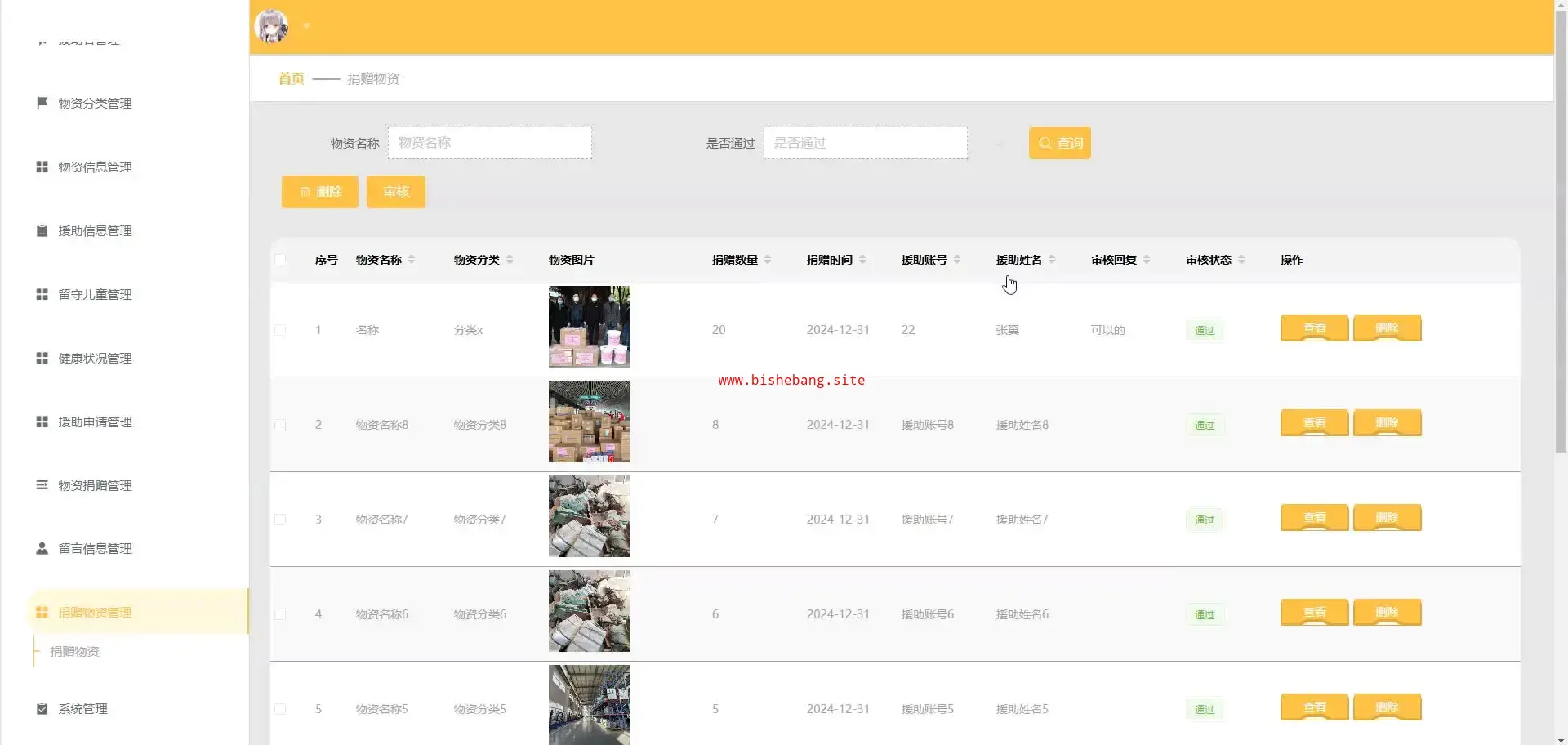Click the grid icon beside 物资信息管理
Viewport: 1568px width, 745px height.
(x=42, y=167)
